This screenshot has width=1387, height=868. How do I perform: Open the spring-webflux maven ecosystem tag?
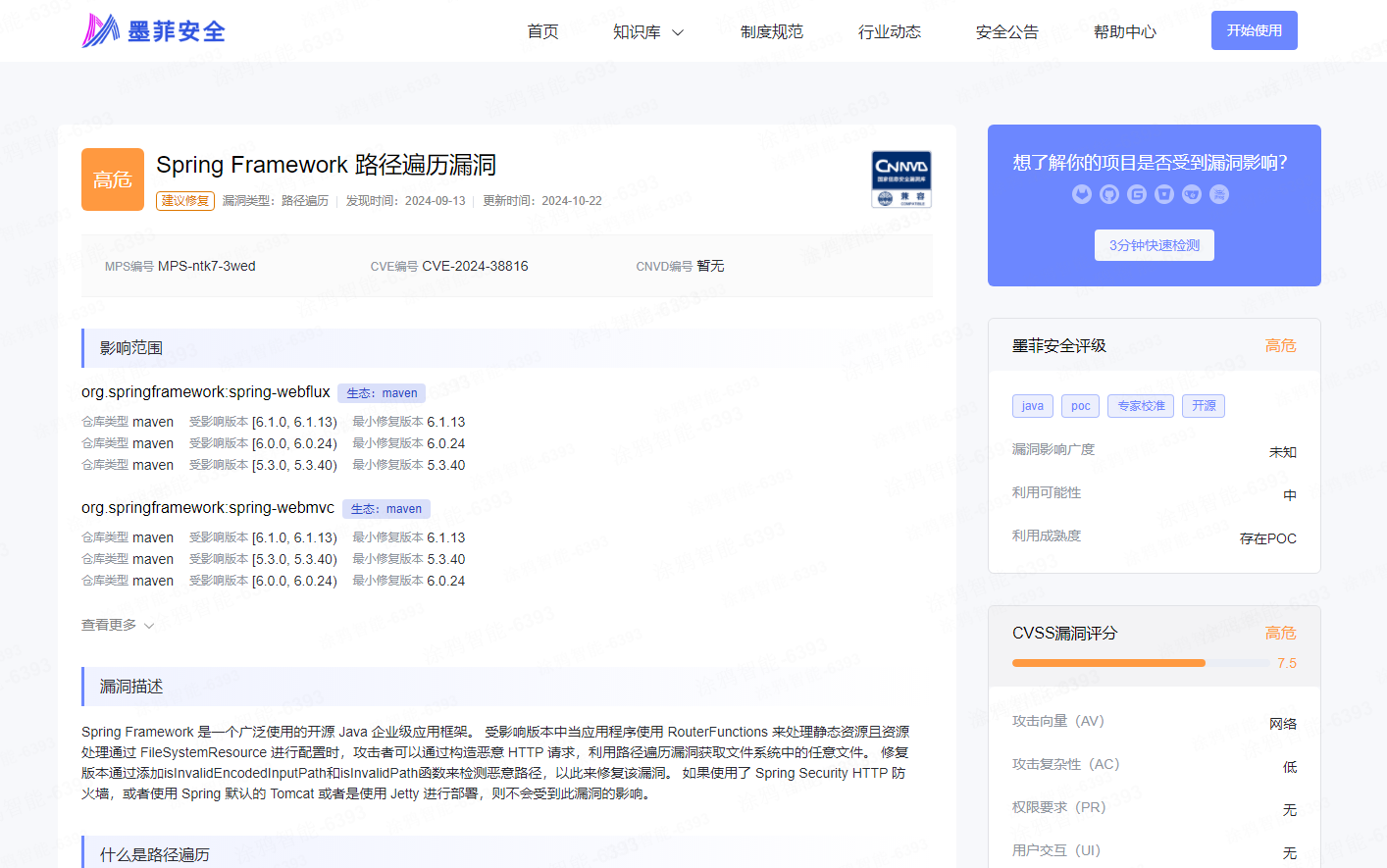tap(382, 392)
